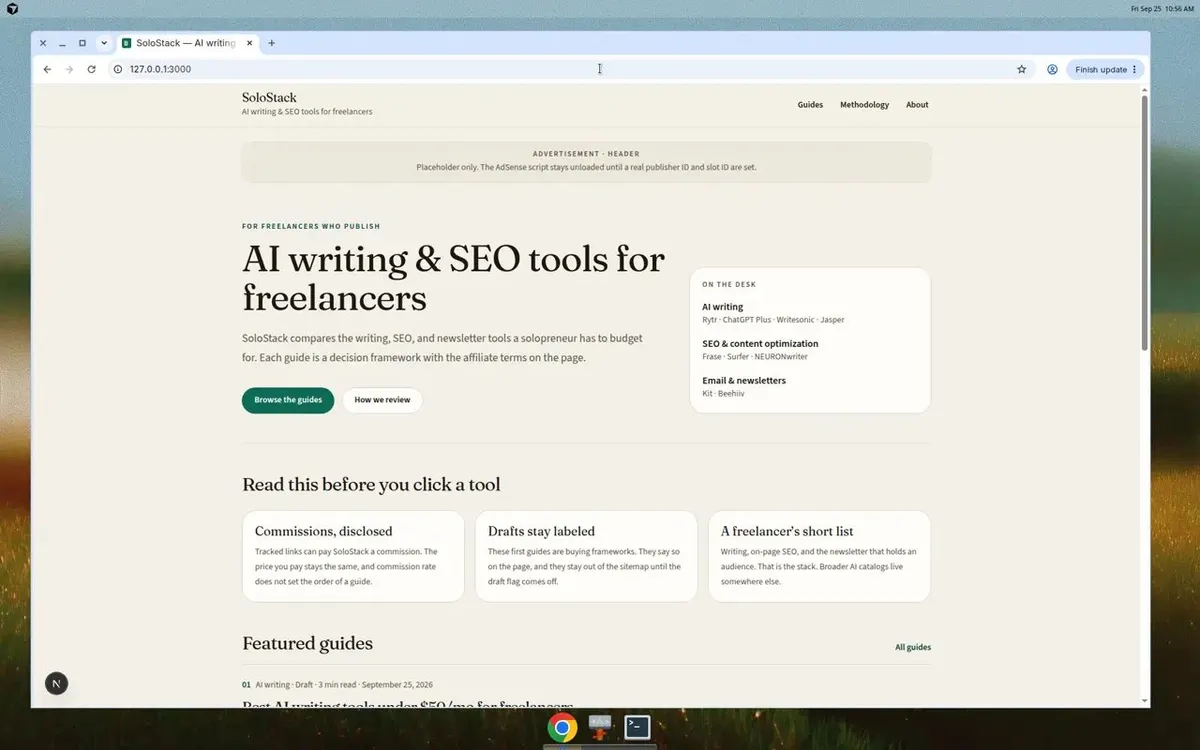
Task: Reload the page with the refresh icon
Action: (x=91, y=69)
